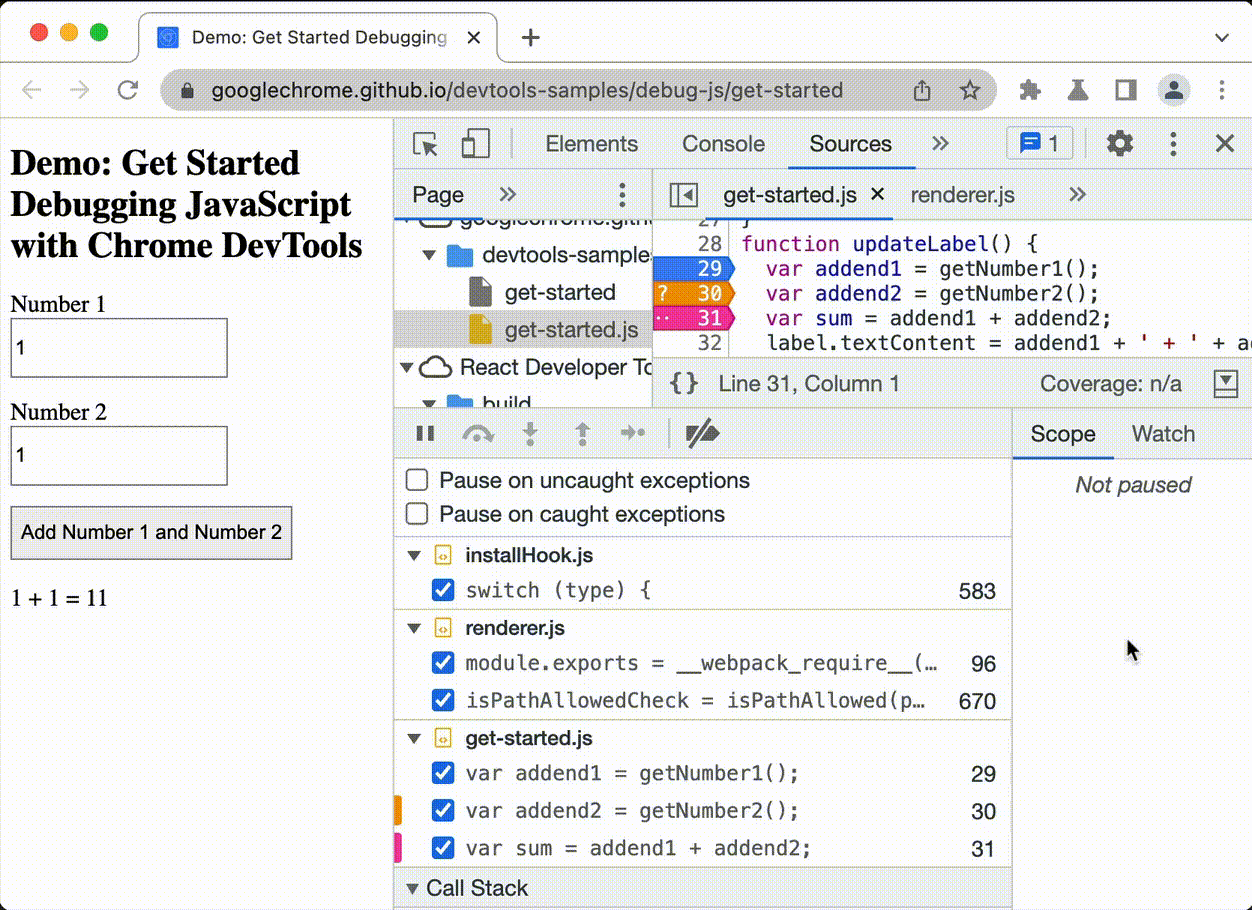Collapse the installHook.js breakpoint group

[x=414, y=556]
